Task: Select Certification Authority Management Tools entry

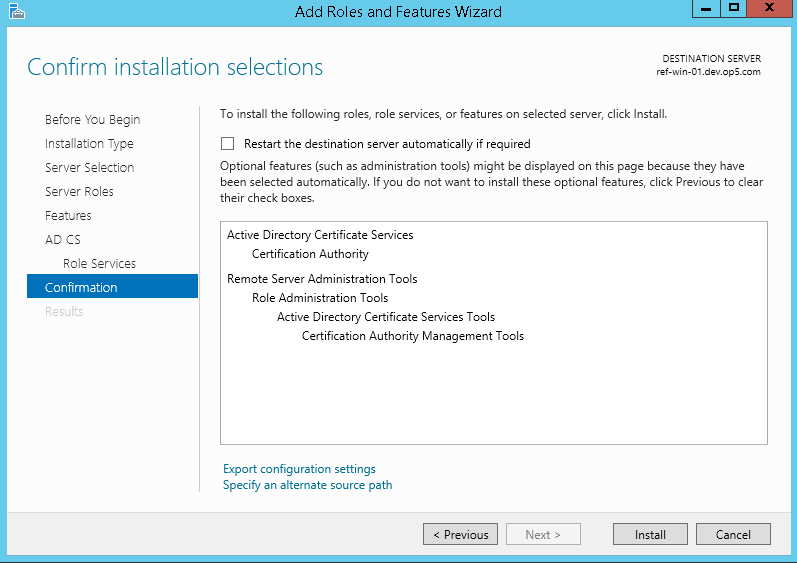Action: point(413,336)
